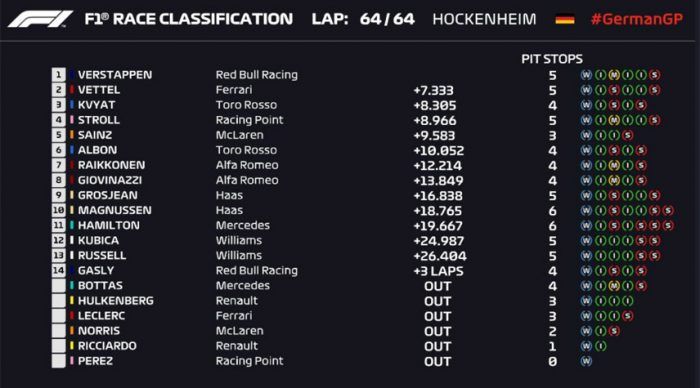Select Sainz's soft tyre icon
This screenshot has width=700, height=388.
tap(627, 135)
